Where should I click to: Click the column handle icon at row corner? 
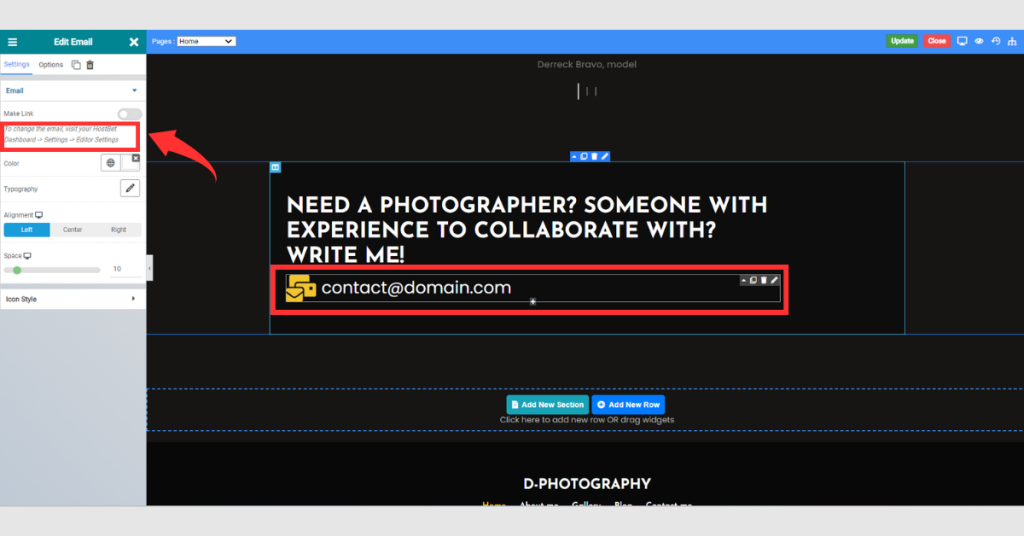(276, 168)
